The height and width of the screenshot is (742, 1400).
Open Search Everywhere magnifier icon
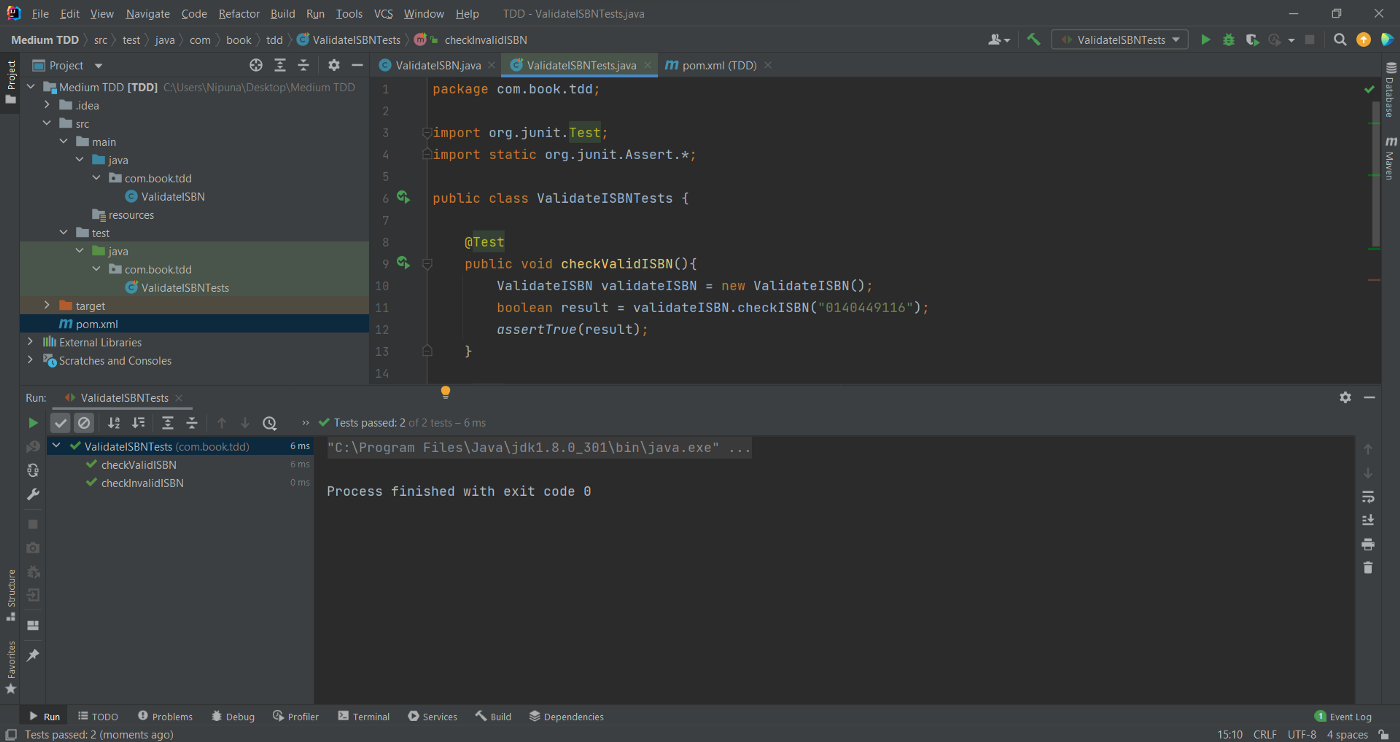click(x=1340, y=40)
